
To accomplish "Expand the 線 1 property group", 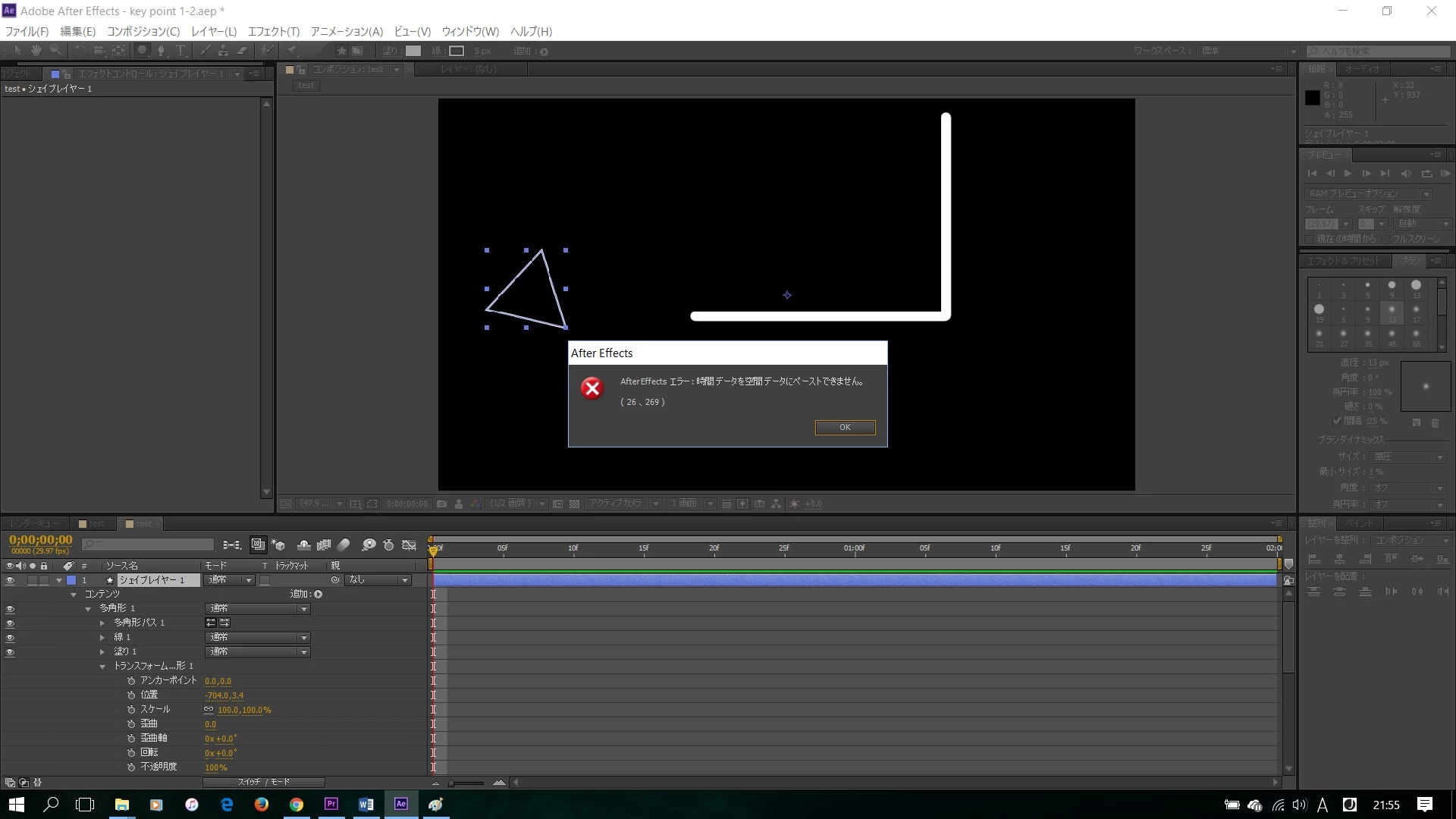I will click(x=102, y=638).
